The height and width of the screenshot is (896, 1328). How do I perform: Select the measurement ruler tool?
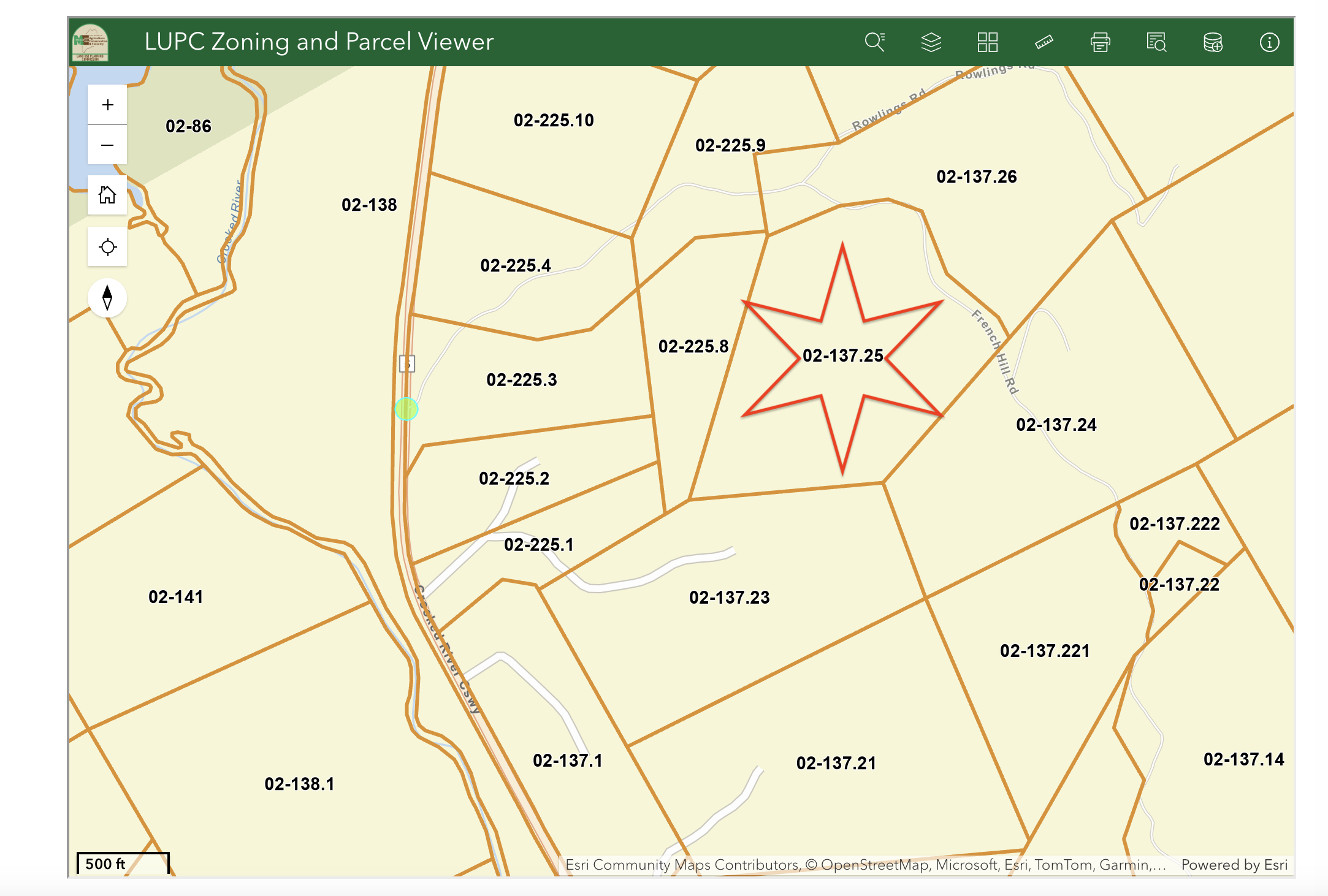point(1044,42)
